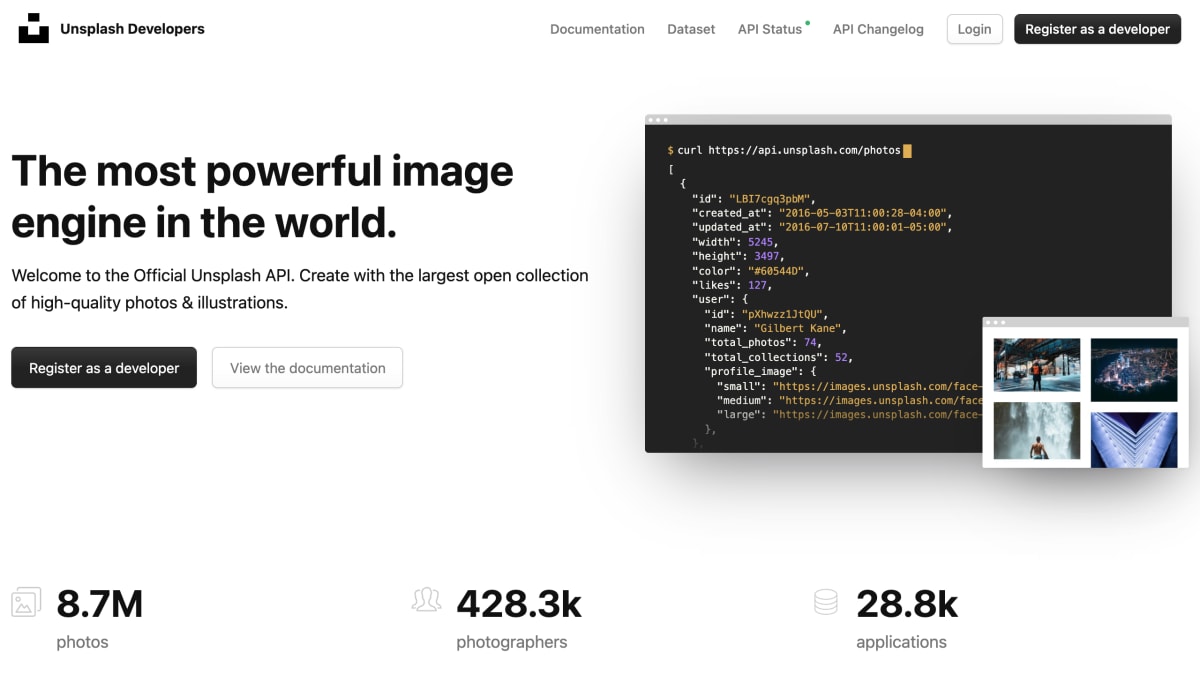Click the "height": 3497 line

click(738, 256)
